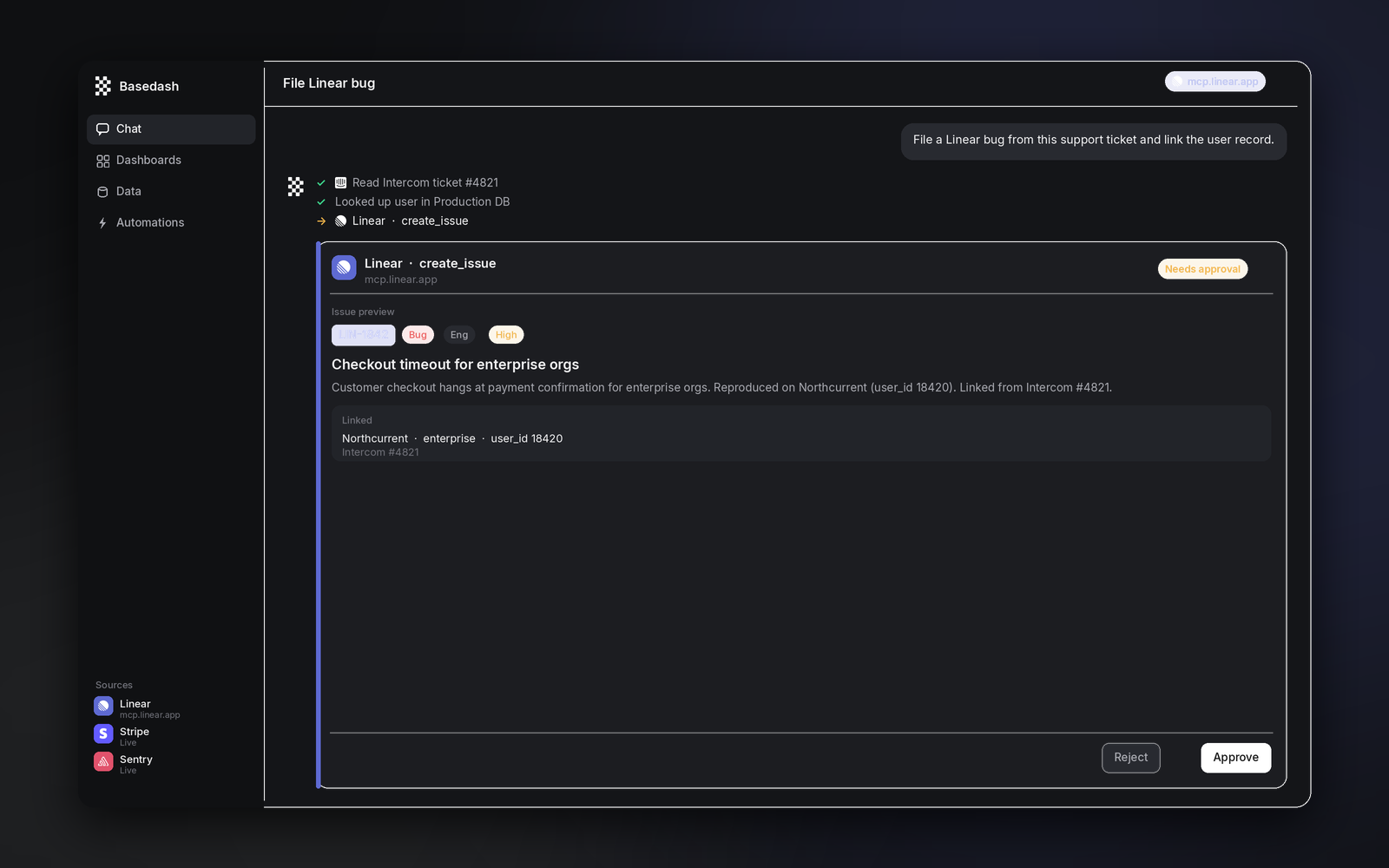1389x868 pixels.
Task: Click the Dashboards grid icon
Action: [102, 161]
